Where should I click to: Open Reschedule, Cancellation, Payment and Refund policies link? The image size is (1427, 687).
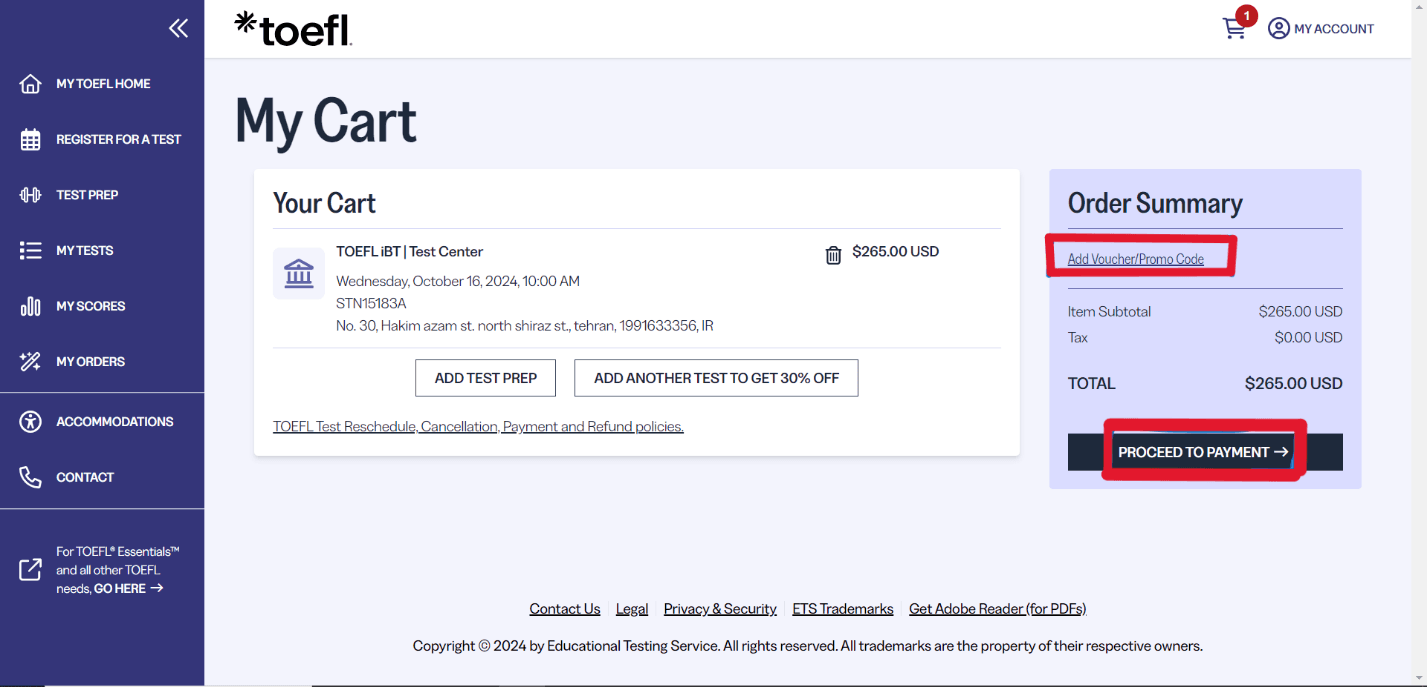coord(478,426)
